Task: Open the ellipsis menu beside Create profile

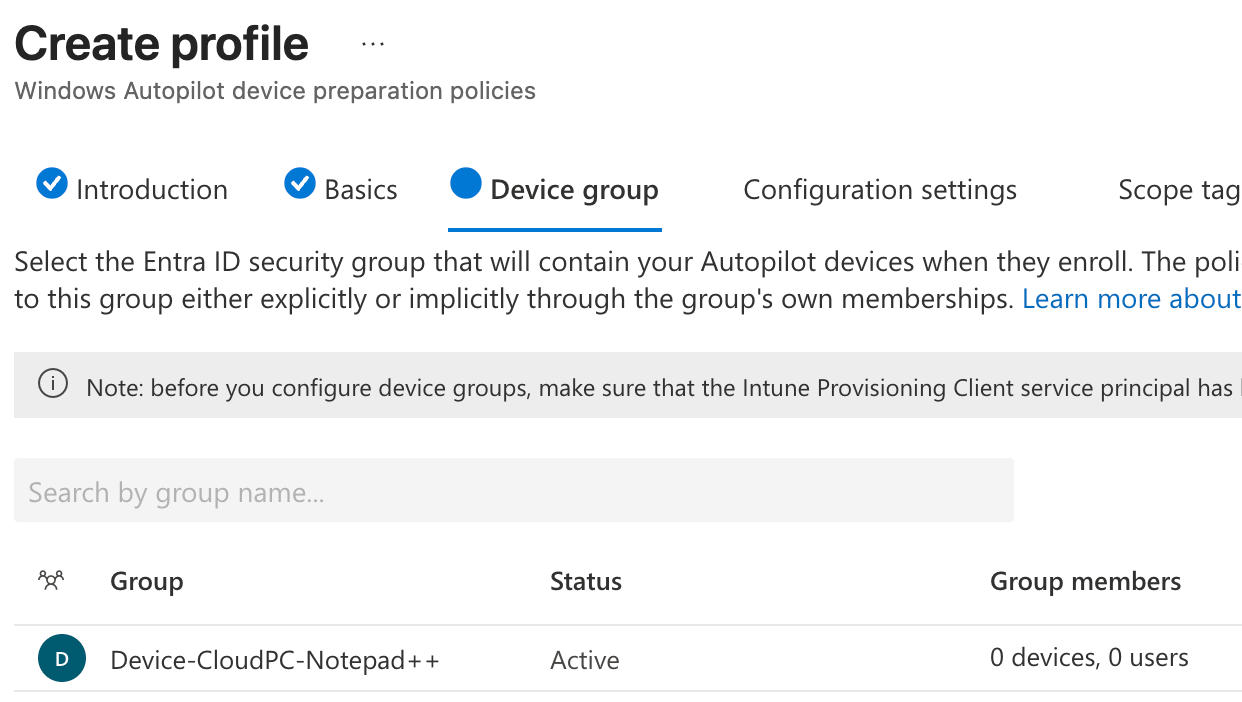Action: [x=373, y=45]
